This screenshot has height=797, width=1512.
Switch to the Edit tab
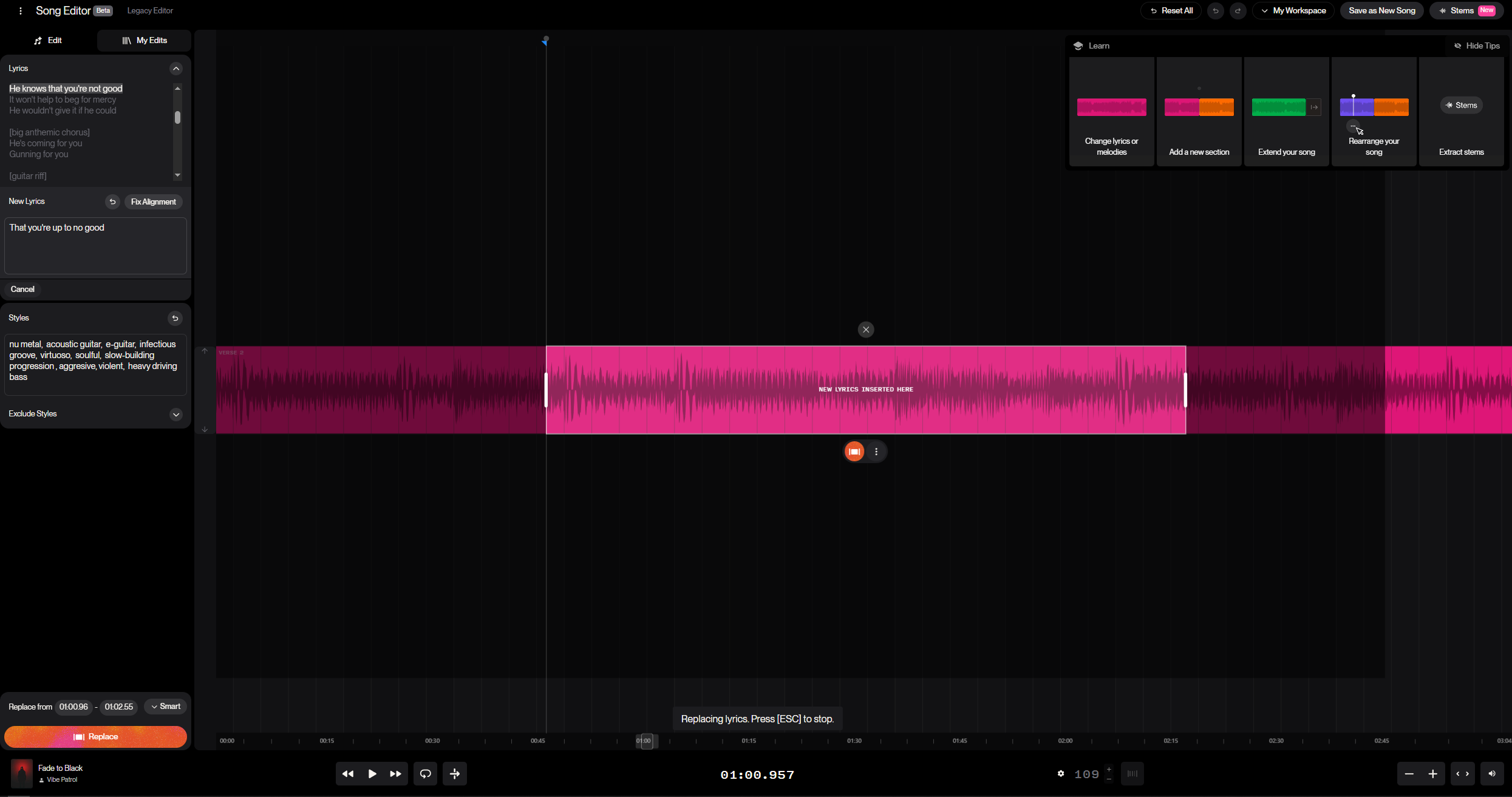[x=49, y=41]
